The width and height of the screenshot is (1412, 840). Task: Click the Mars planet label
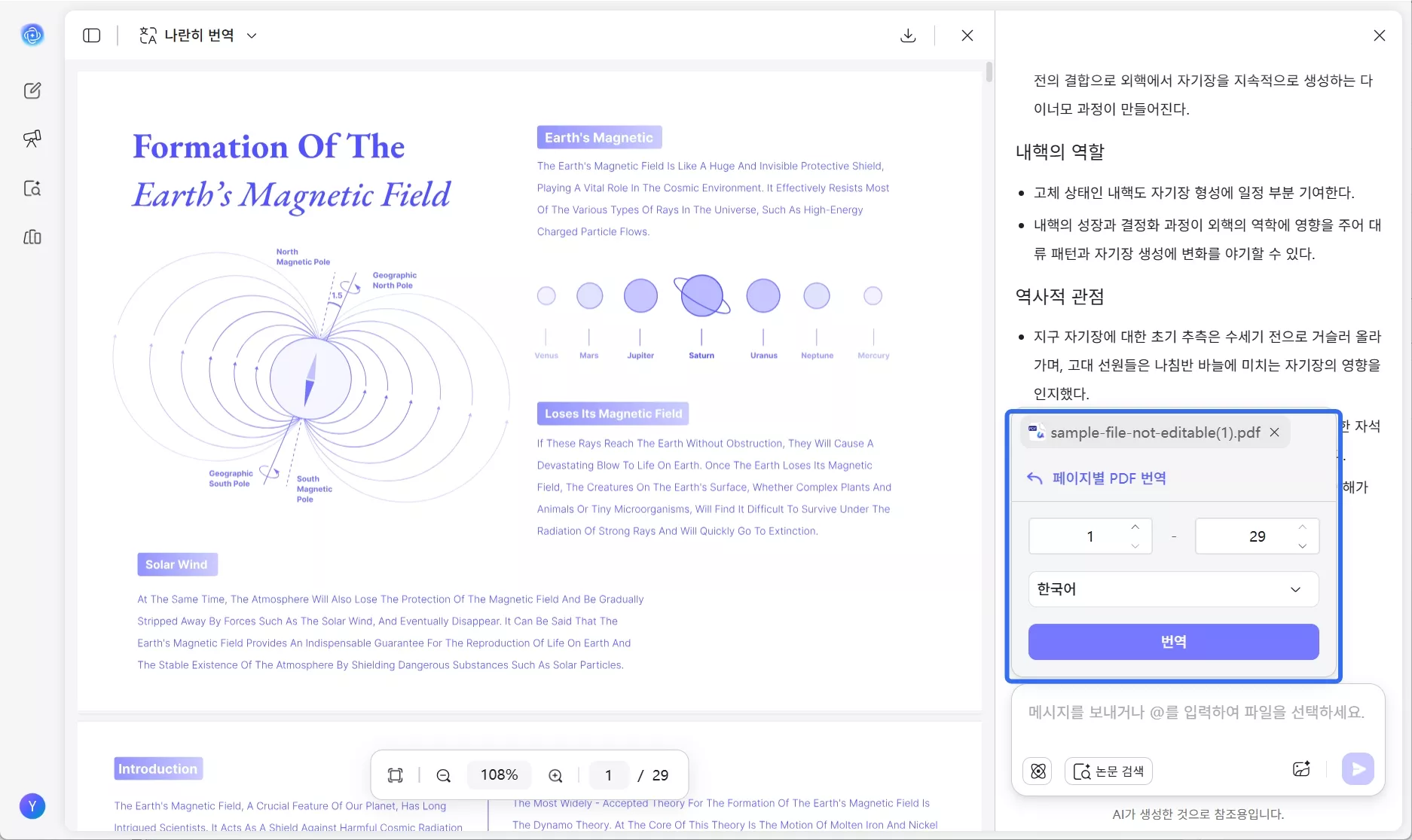[x=588, y=356]
